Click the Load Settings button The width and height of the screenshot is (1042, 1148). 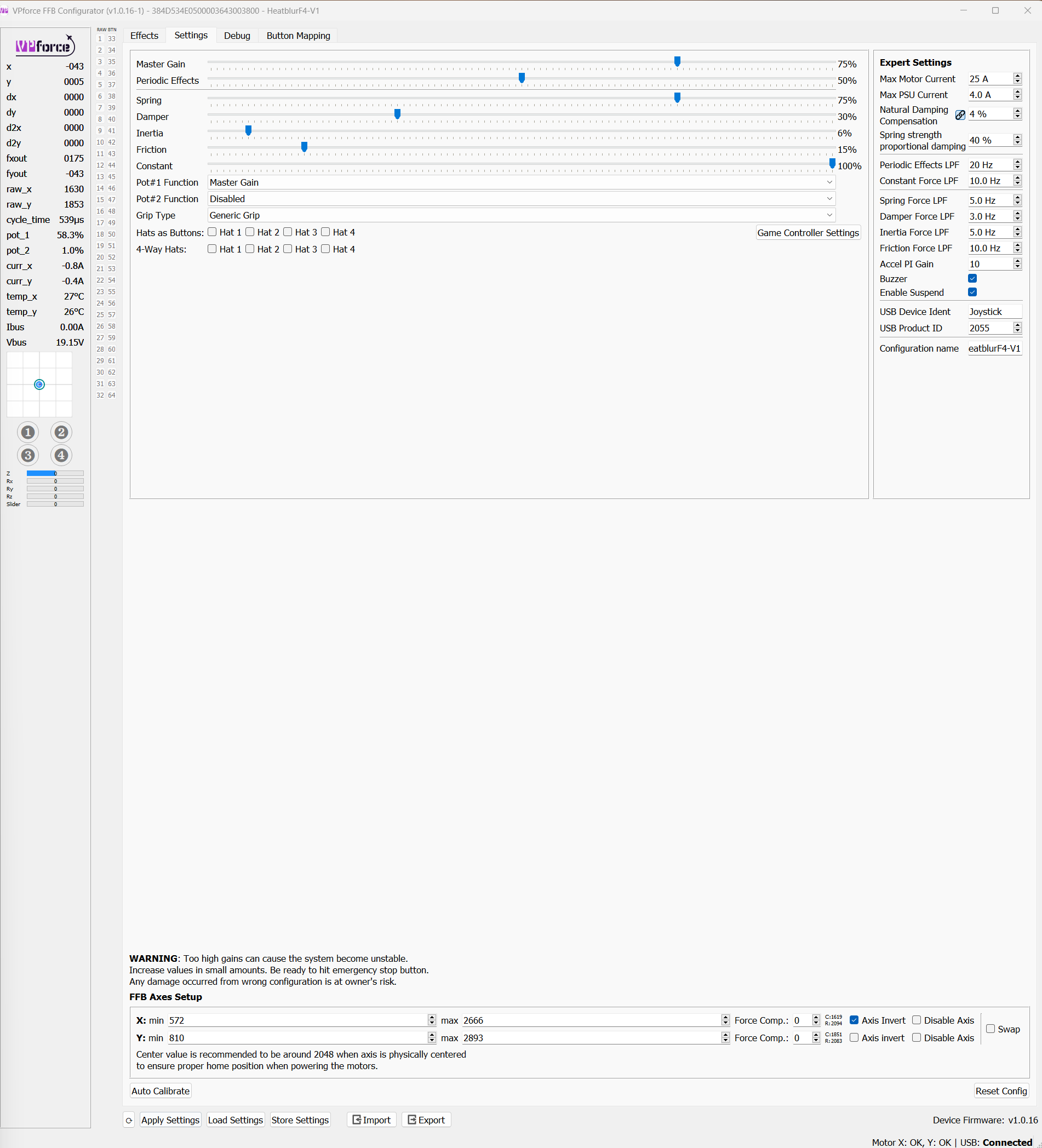[x=235, y=1120]
